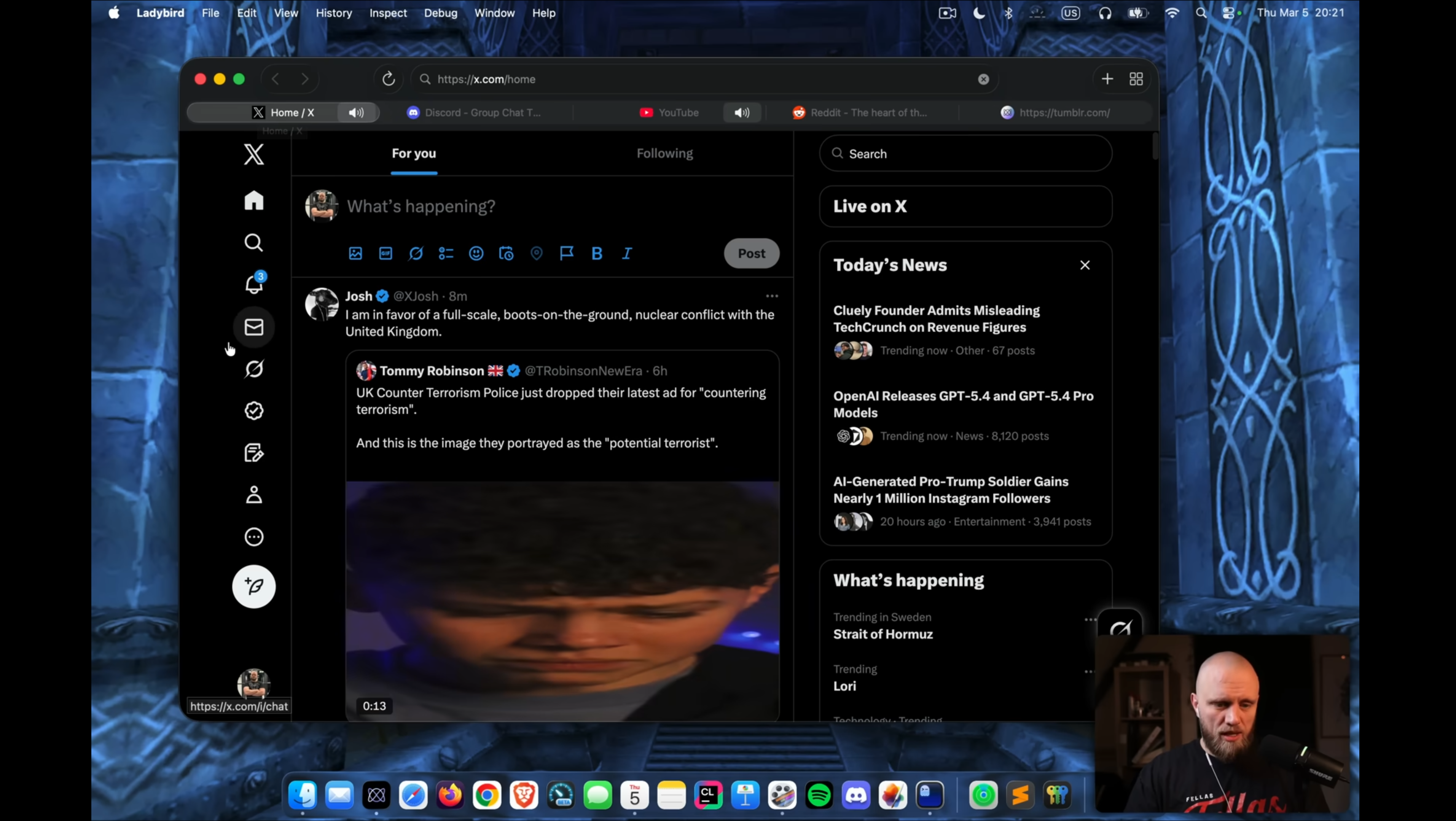Open the Inspect menu in menu bar
The height and width of the screenshot is (821, 1456).
tap(388, 13)
